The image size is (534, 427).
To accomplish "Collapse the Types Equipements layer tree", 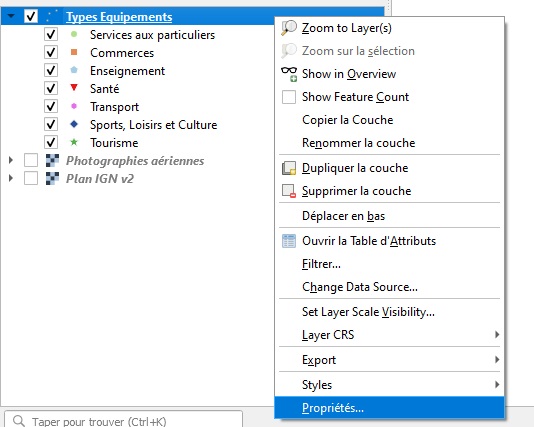I will (x=11, y=16).
